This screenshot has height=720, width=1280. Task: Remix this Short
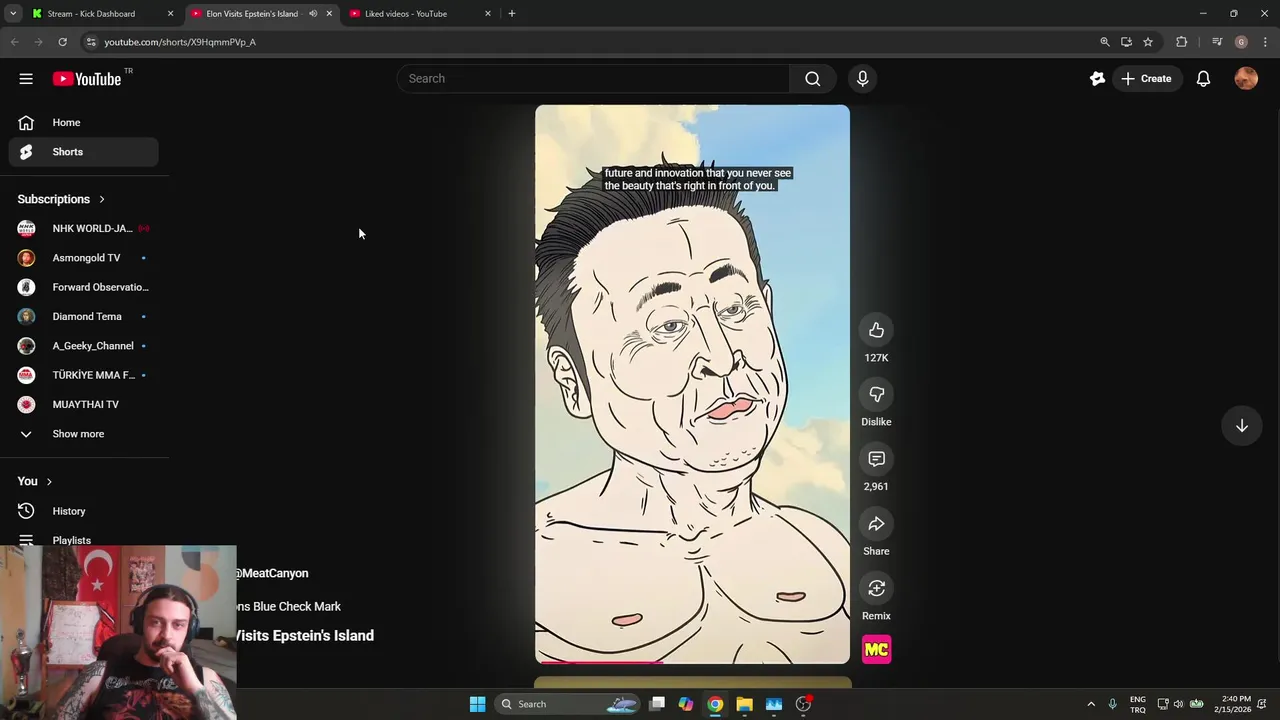(x=876, y=588)
